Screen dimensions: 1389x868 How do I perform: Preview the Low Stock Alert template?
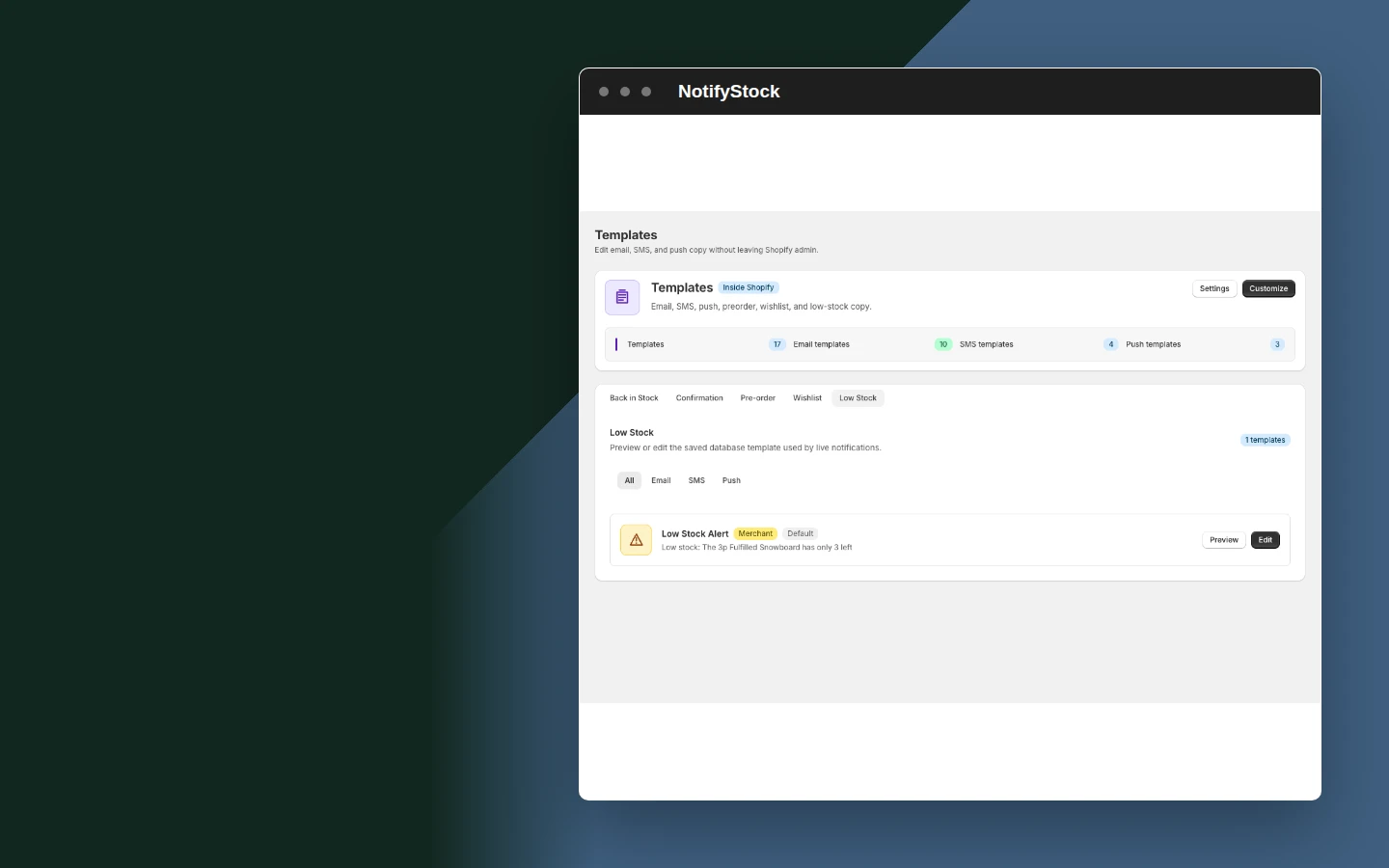1224,540
